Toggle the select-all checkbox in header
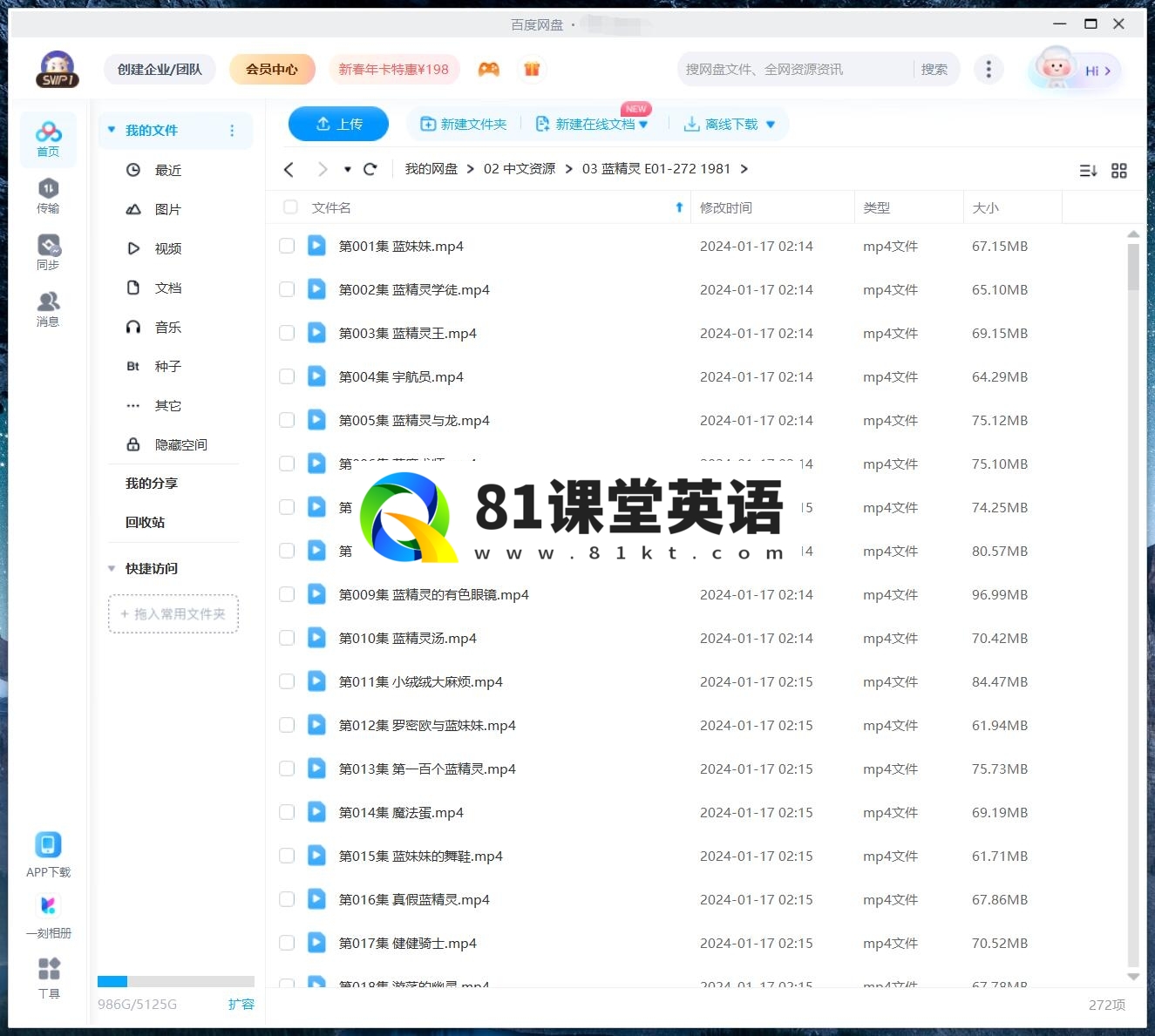Screen dimensions: 1155x1036 tap(290, 207)
